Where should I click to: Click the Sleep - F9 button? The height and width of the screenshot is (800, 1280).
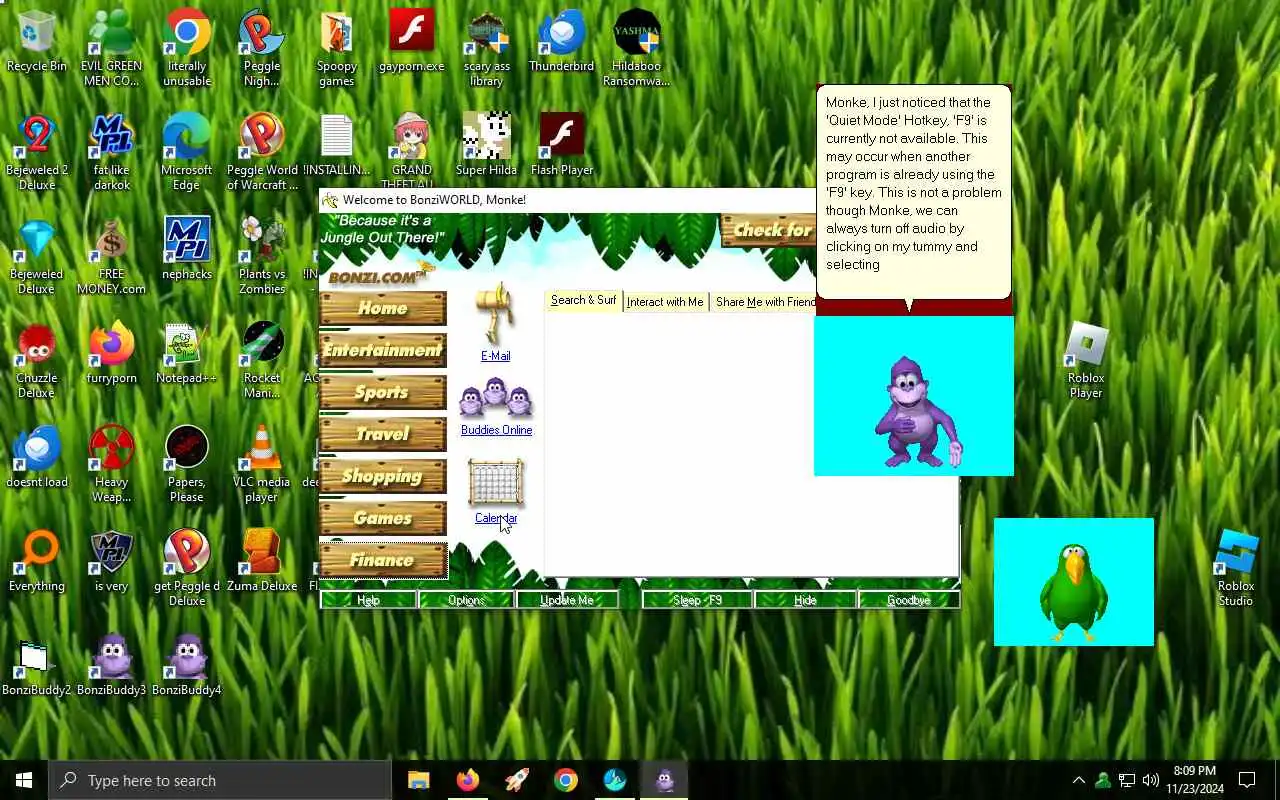pyautogui.click(x=697, y=600)
